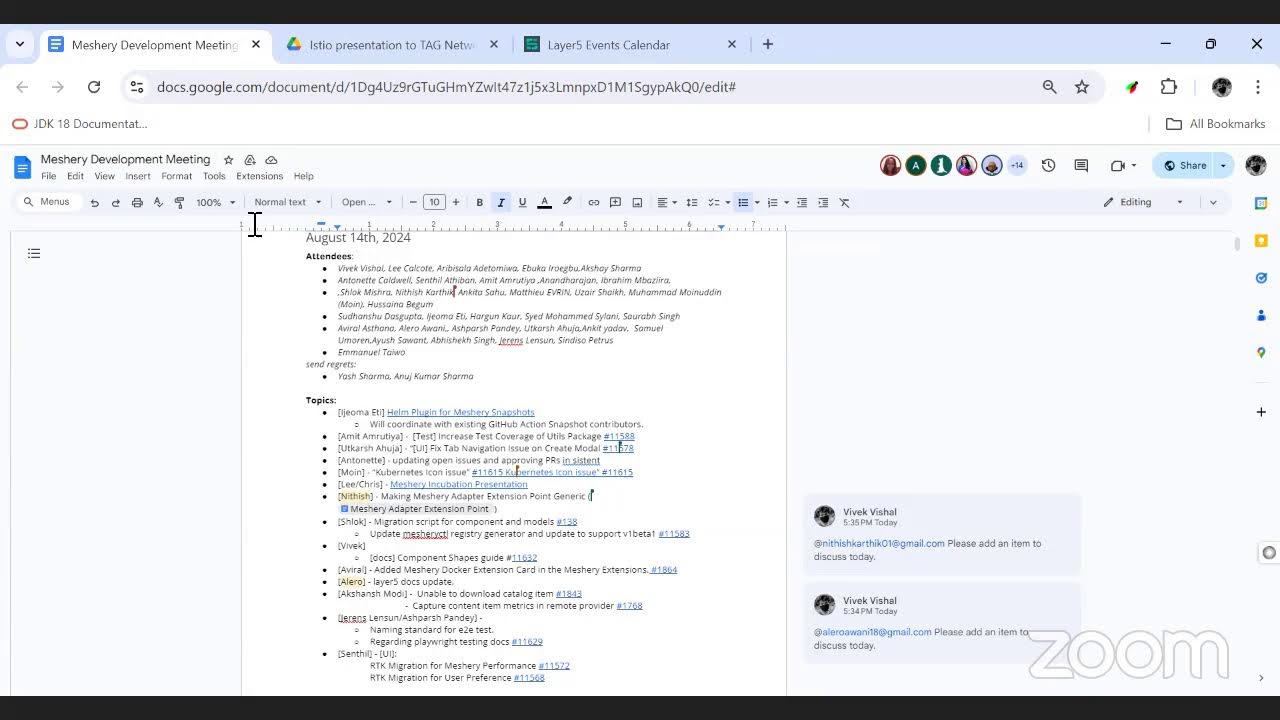Decrease the font size with minus
Image resolution: width=1280 pixels, height=720 pixels.
pyautogui.click(x=413, y=202)
